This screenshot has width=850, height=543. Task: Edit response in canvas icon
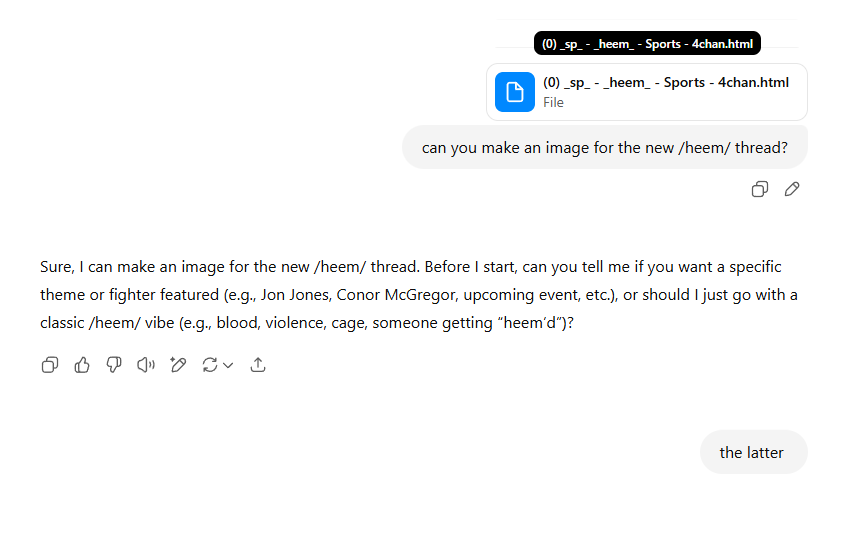tap(178, 365)
